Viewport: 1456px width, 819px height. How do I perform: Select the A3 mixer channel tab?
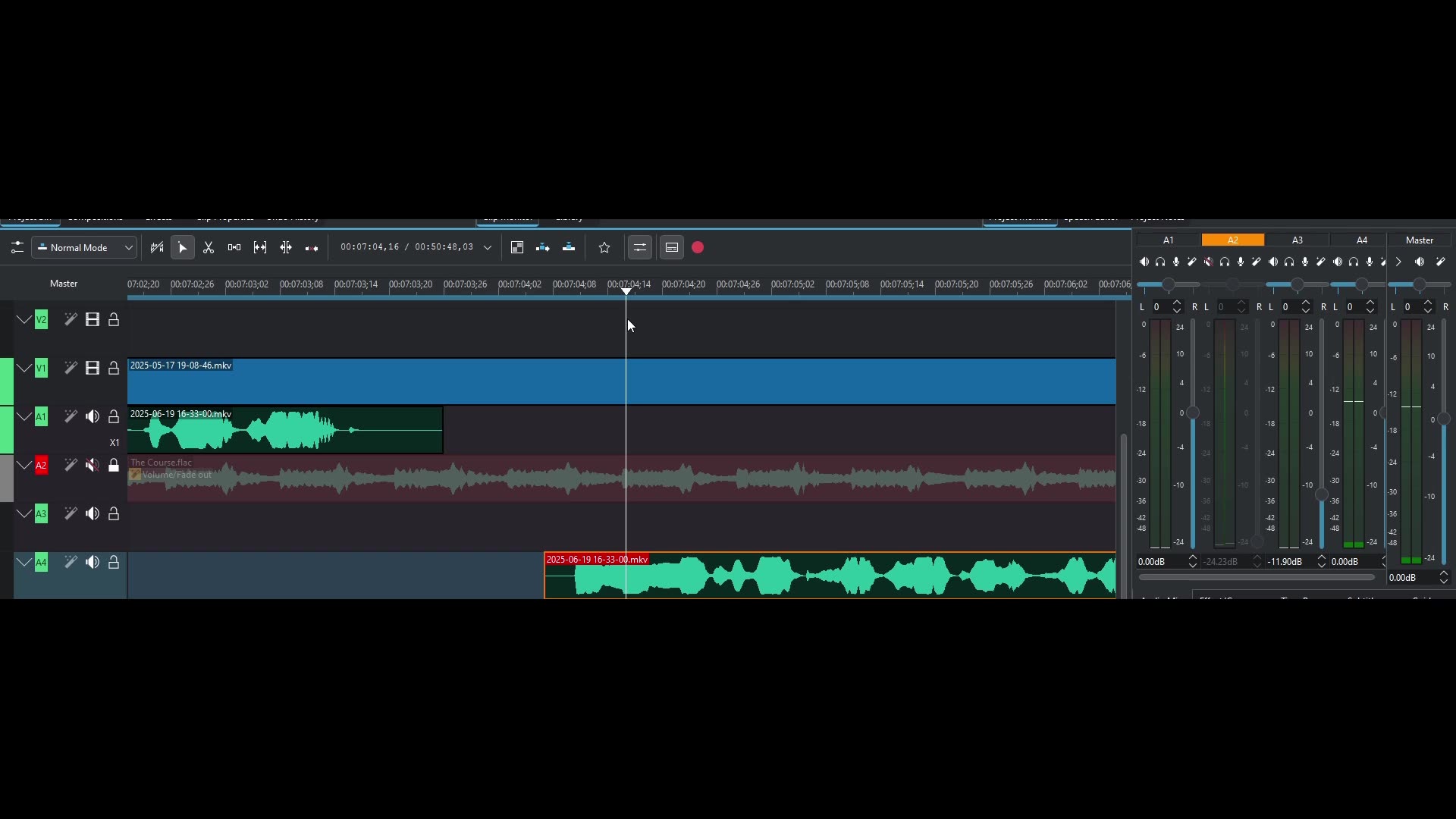1298,240
